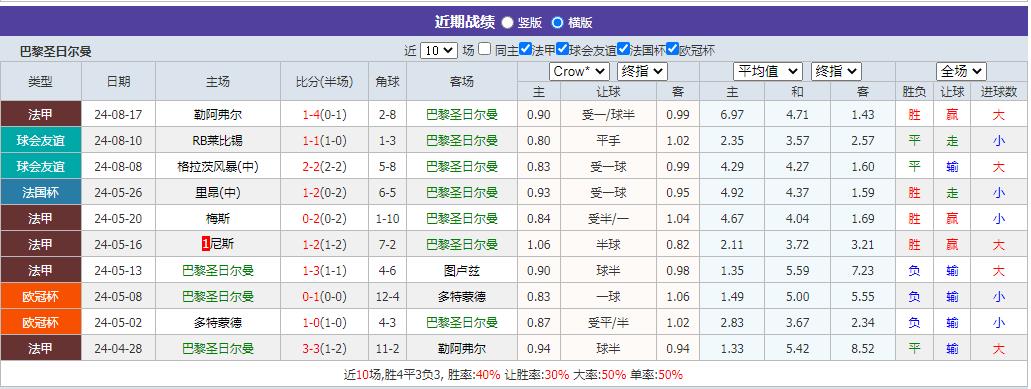
Task: Open team 图卢兹 link
Action: tap(462, 271)
